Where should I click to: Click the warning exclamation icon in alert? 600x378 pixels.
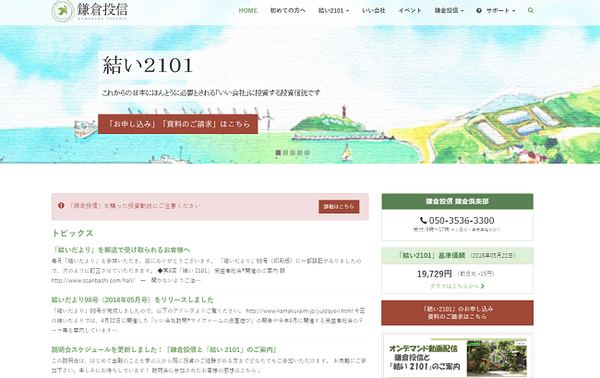[61, 205]
